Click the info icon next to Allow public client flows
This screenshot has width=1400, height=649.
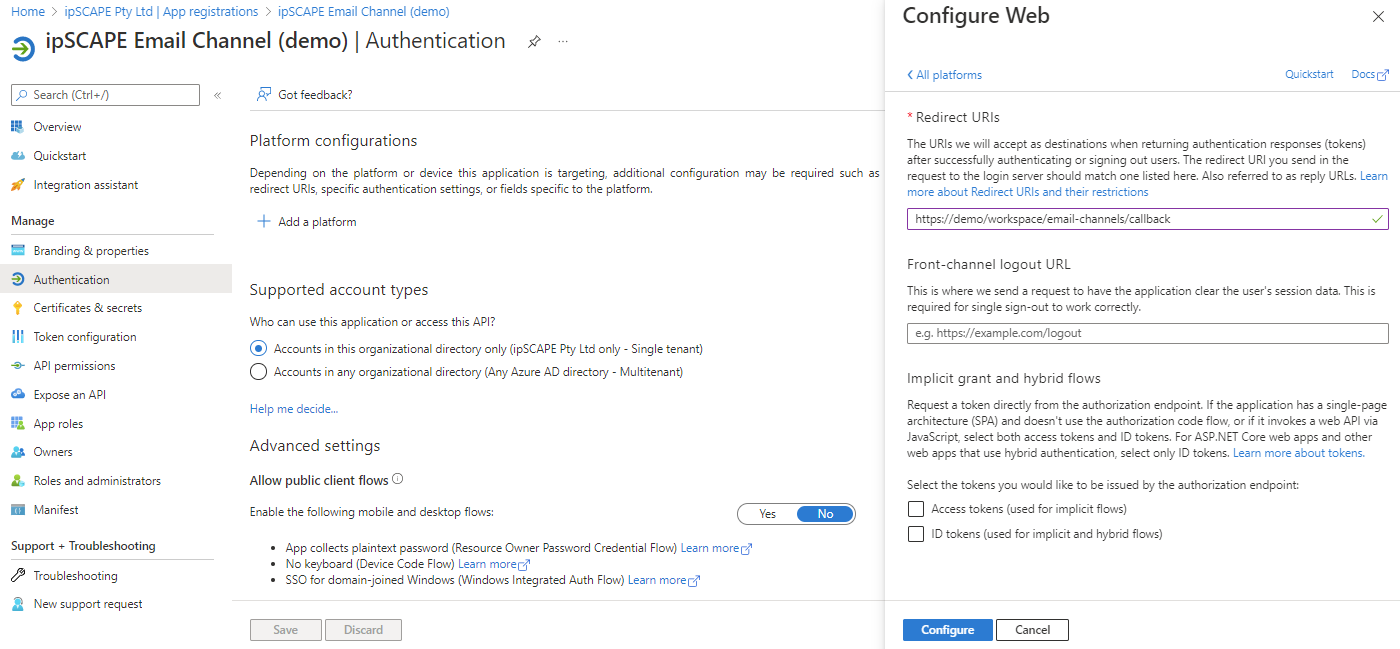pos(398,479)
